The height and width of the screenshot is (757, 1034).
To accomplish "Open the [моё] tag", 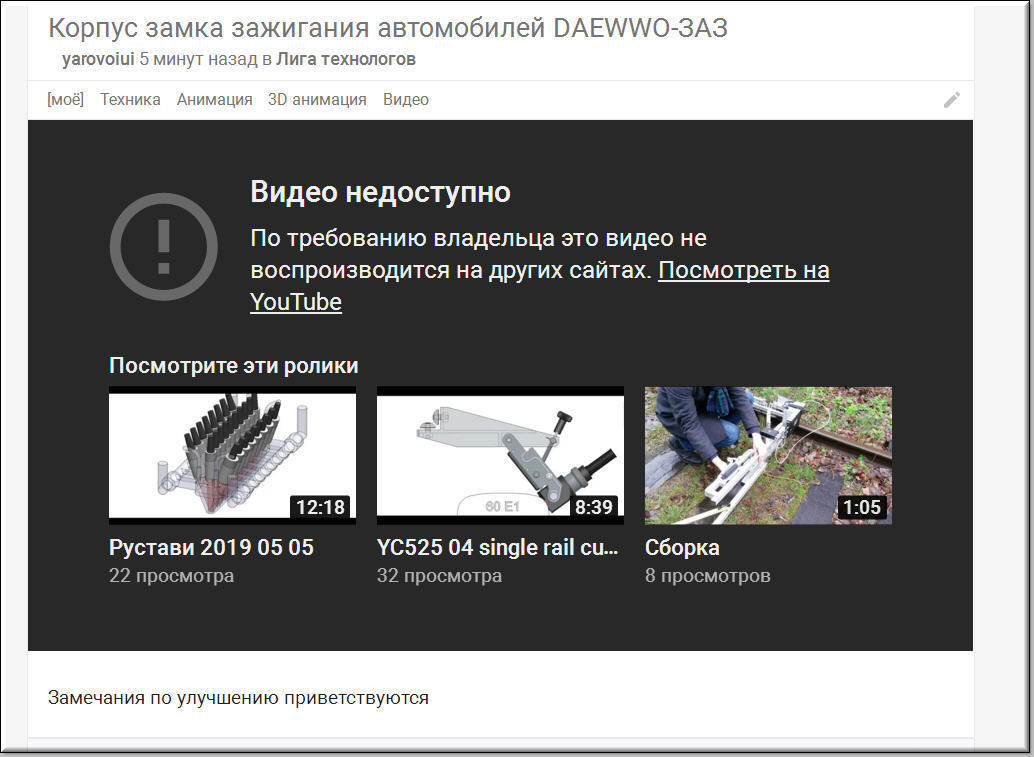I will click(66, 100).
